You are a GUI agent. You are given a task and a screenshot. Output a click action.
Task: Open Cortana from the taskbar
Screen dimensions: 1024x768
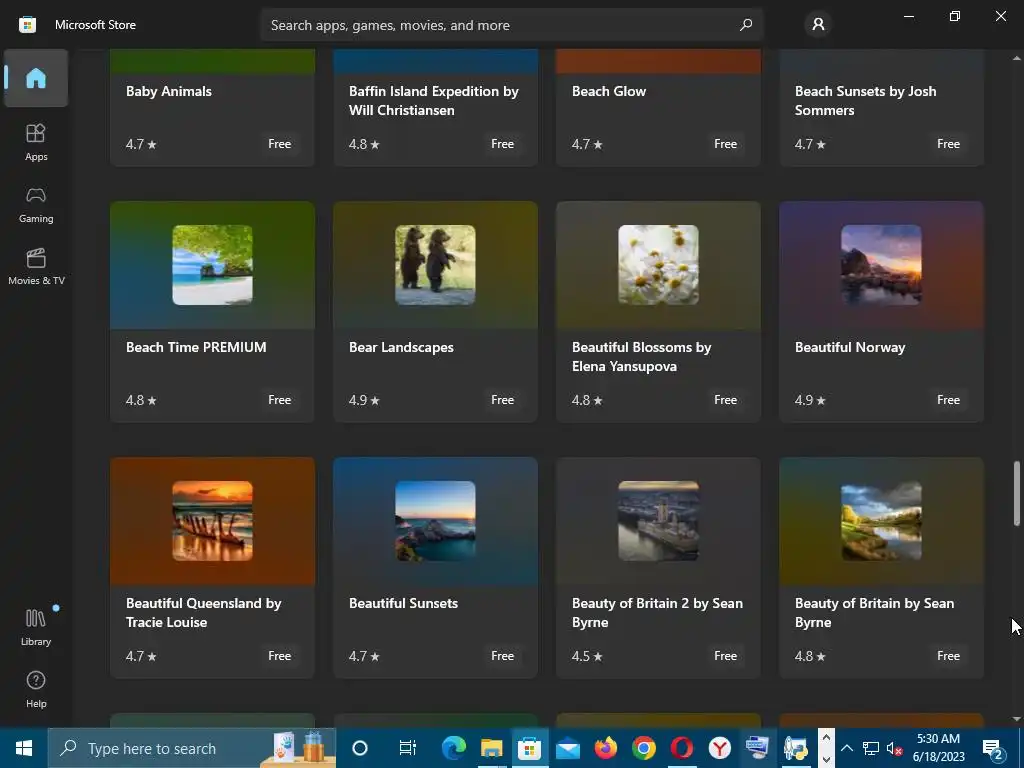[x=360, y=748]
